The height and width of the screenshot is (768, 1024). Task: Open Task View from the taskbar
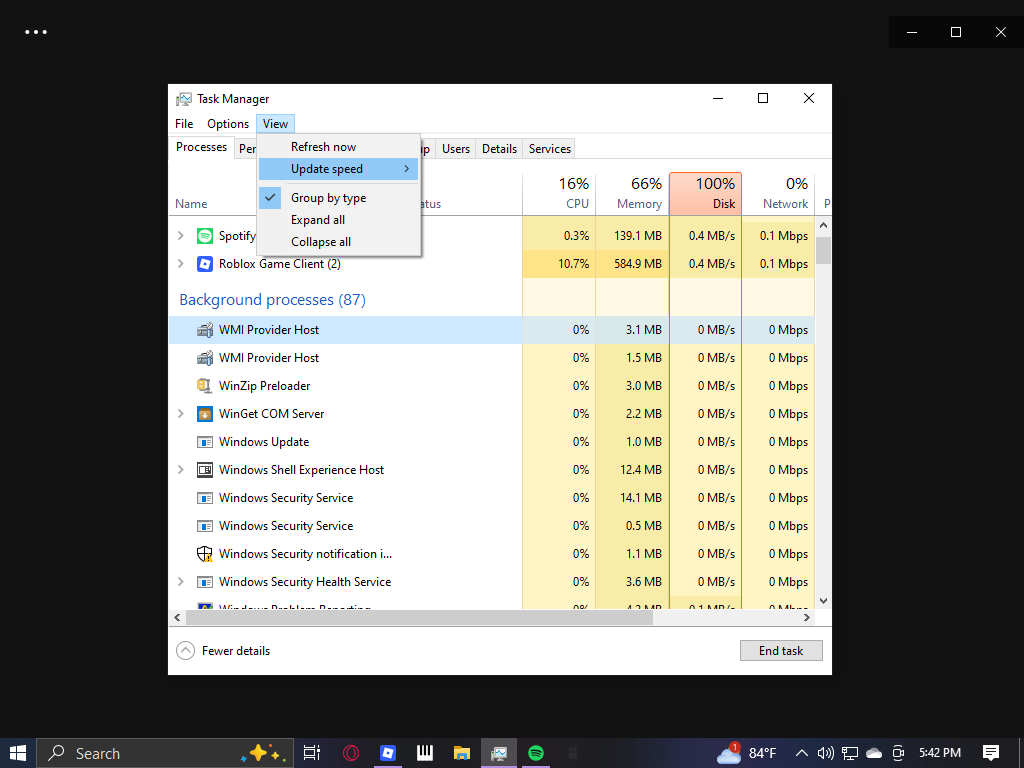click(312, 753)
